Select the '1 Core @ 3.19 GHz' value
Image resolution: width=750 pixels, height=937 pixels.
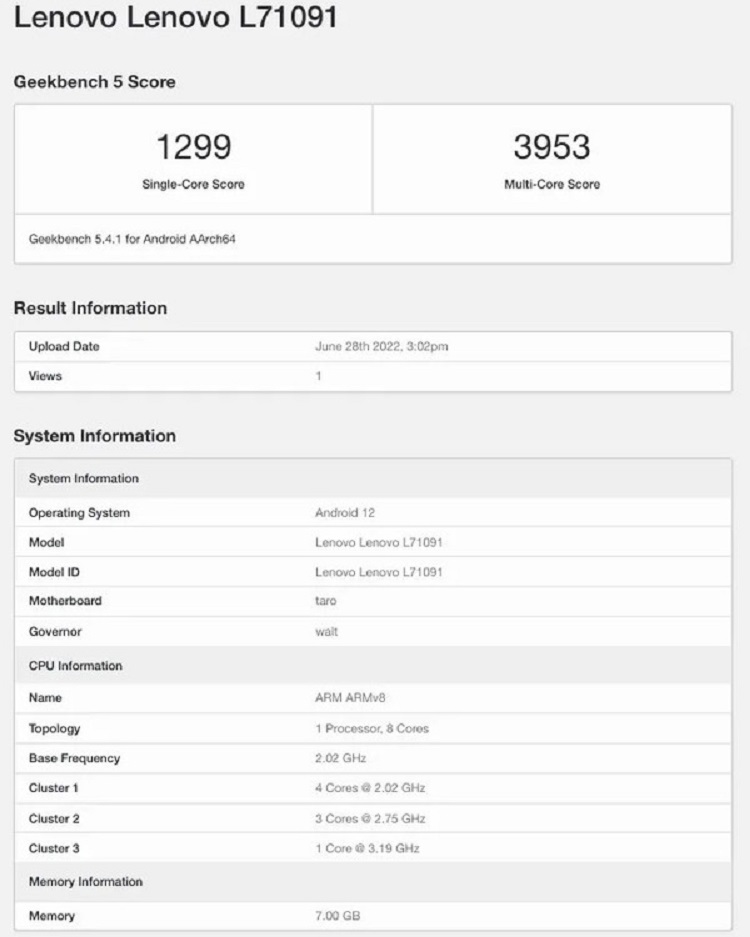(367, 849)
